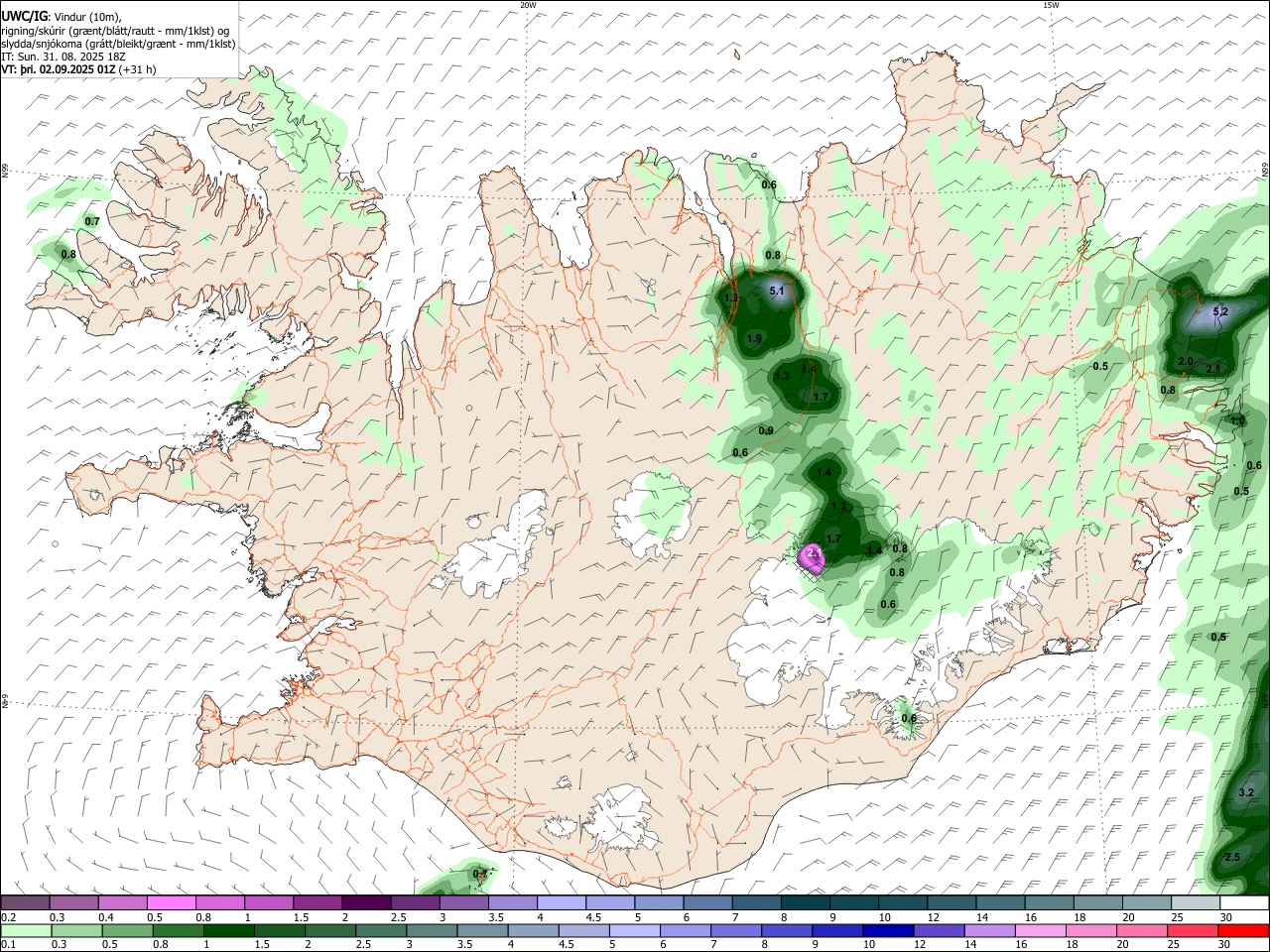Select the UWC/IG title text
Viewport: 1270px width, 952px height.
[24, 17]
